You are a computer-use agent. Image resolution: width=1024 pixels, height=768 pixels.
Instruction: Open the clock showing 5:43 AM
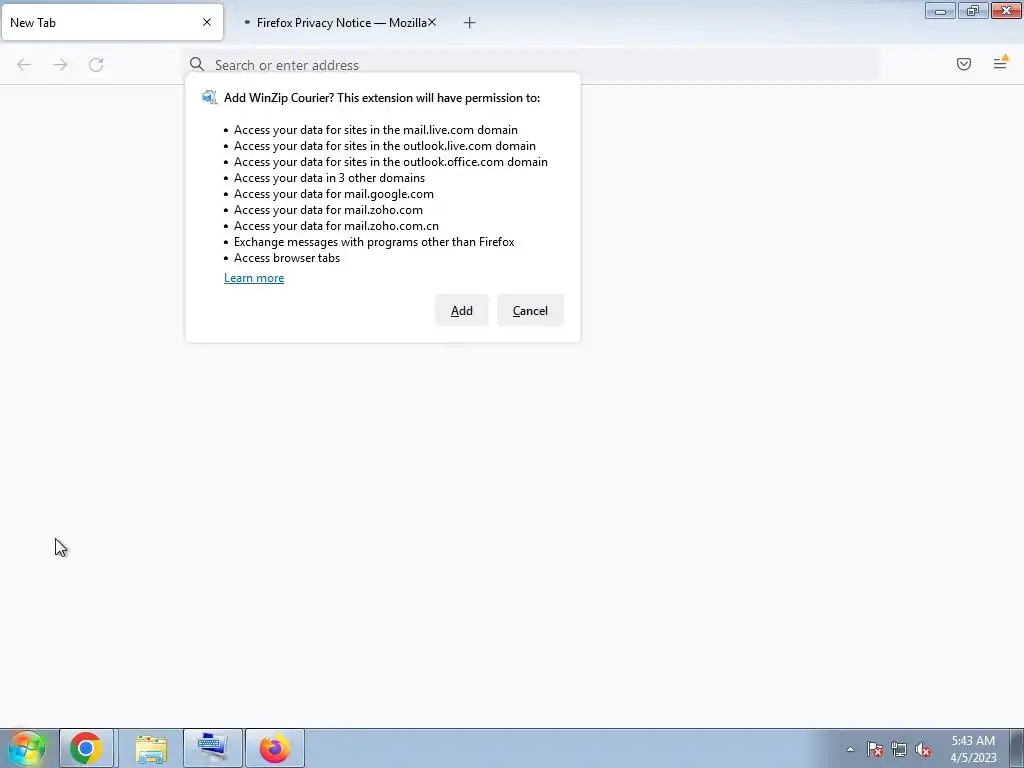[973, 749]
